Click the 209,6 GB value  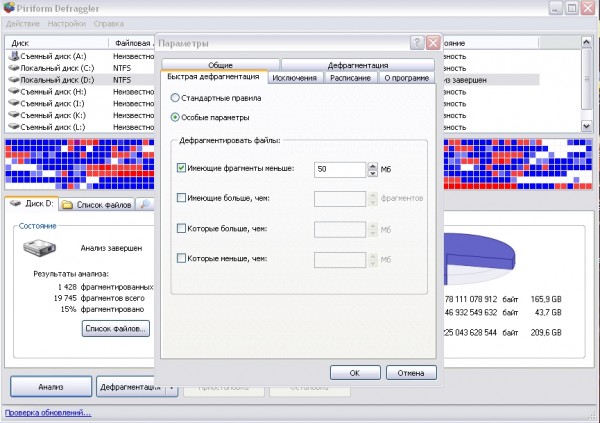click(546, 332)
